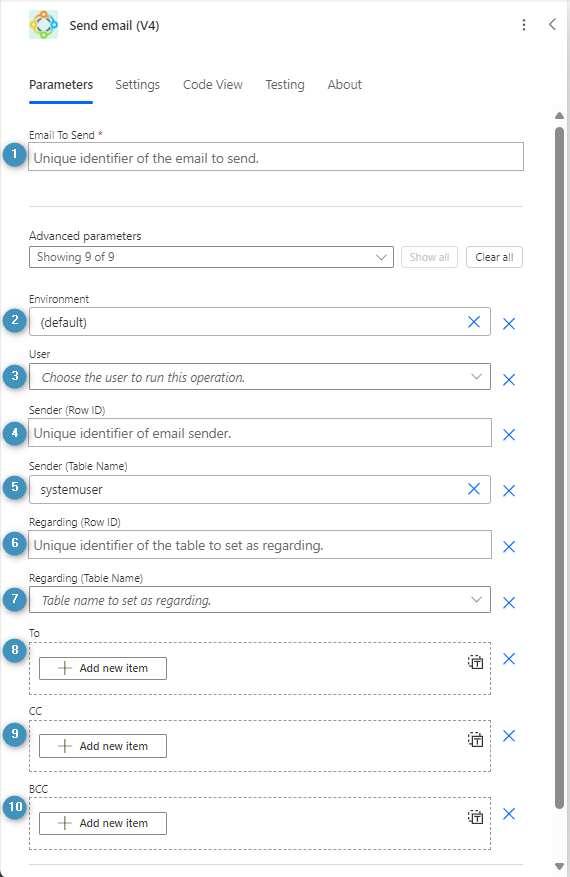The height and width of the screenshot is (877, 570).
Task: Open the Code View tab
Action: pyautogui.click(x=213, y=84)
